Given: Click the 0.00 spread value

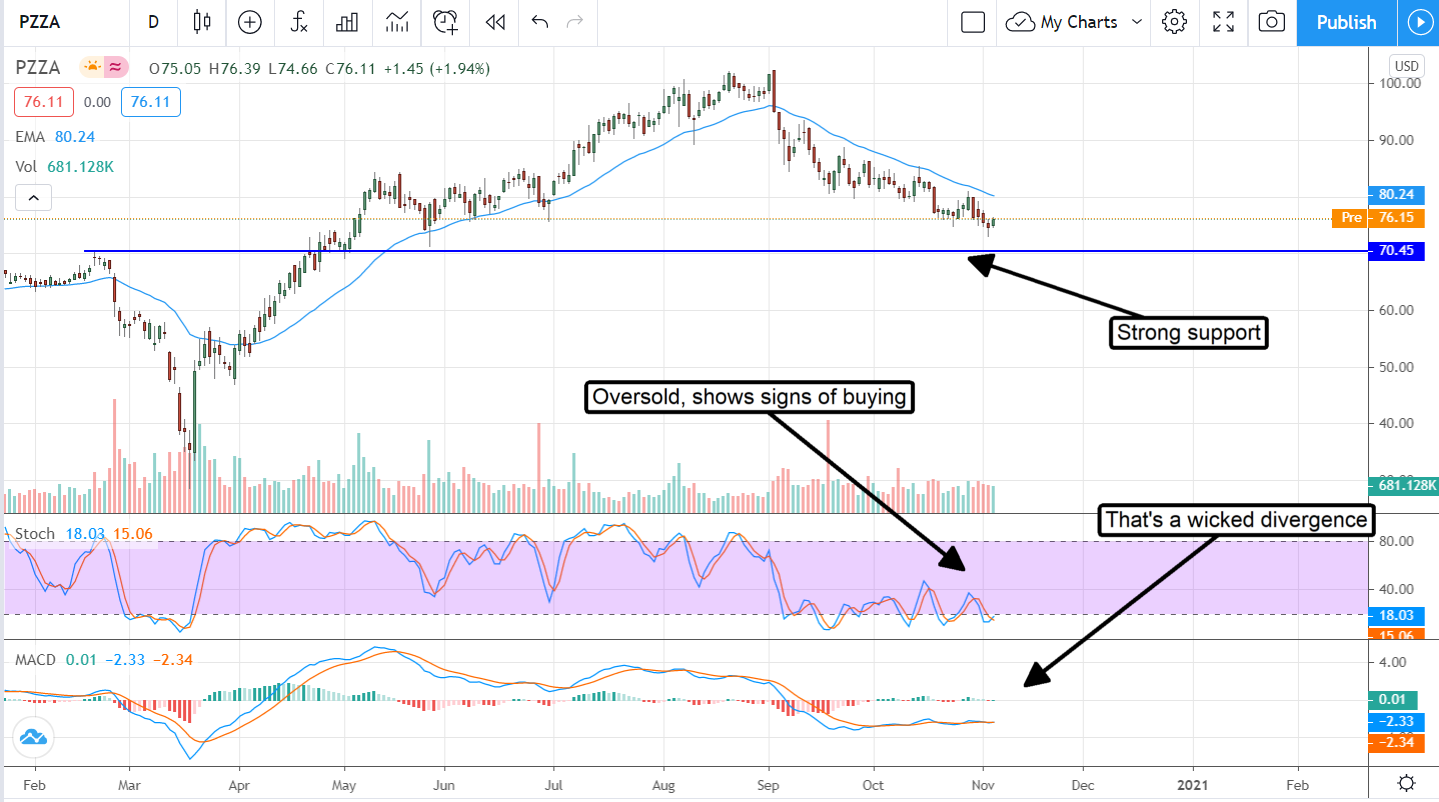Looking at the screenshot, I should click(97, 102).
